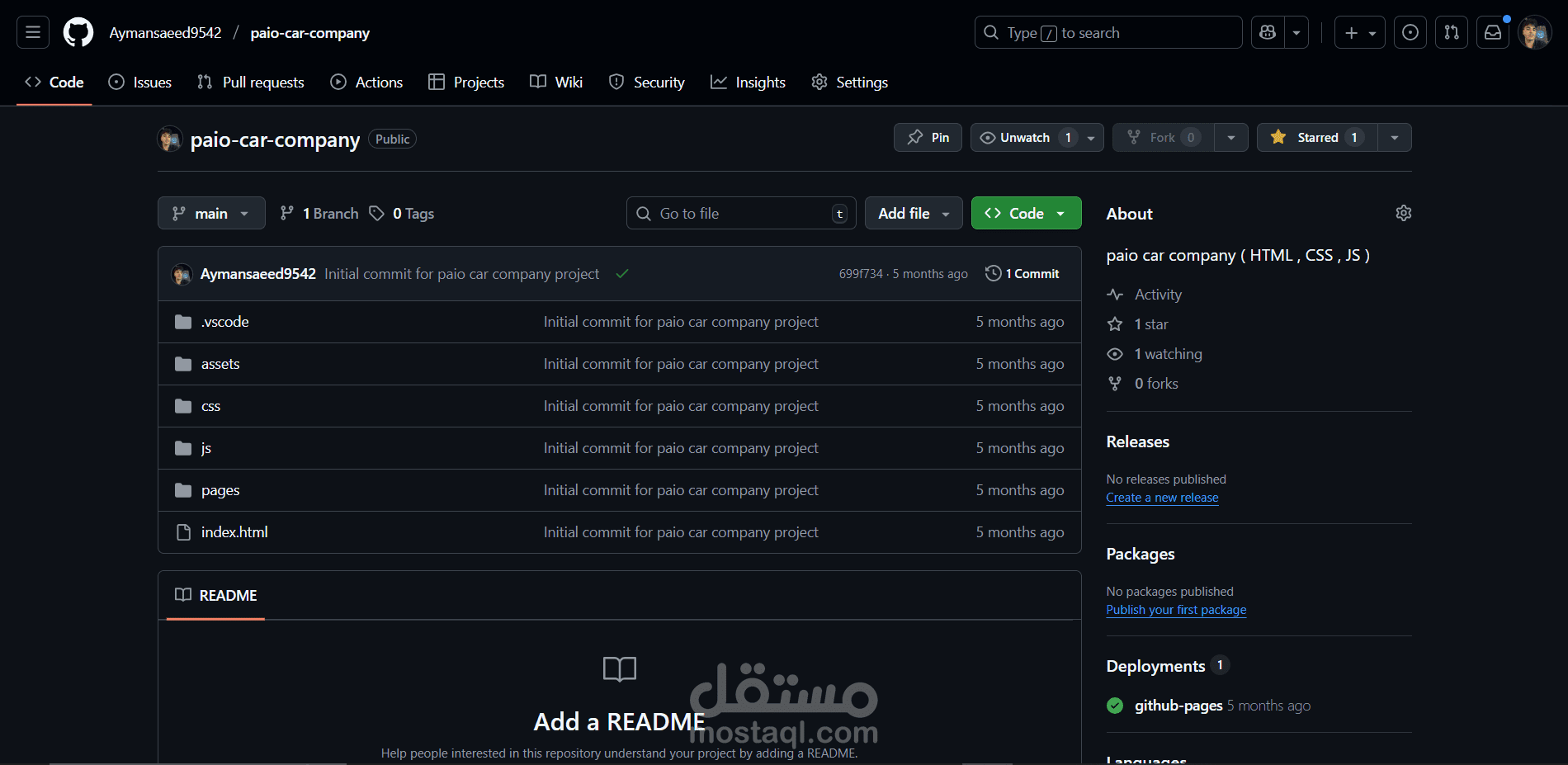Open the assets folder
The width and height of the screenshot is (1568, 765).
[x=220, y=364]
